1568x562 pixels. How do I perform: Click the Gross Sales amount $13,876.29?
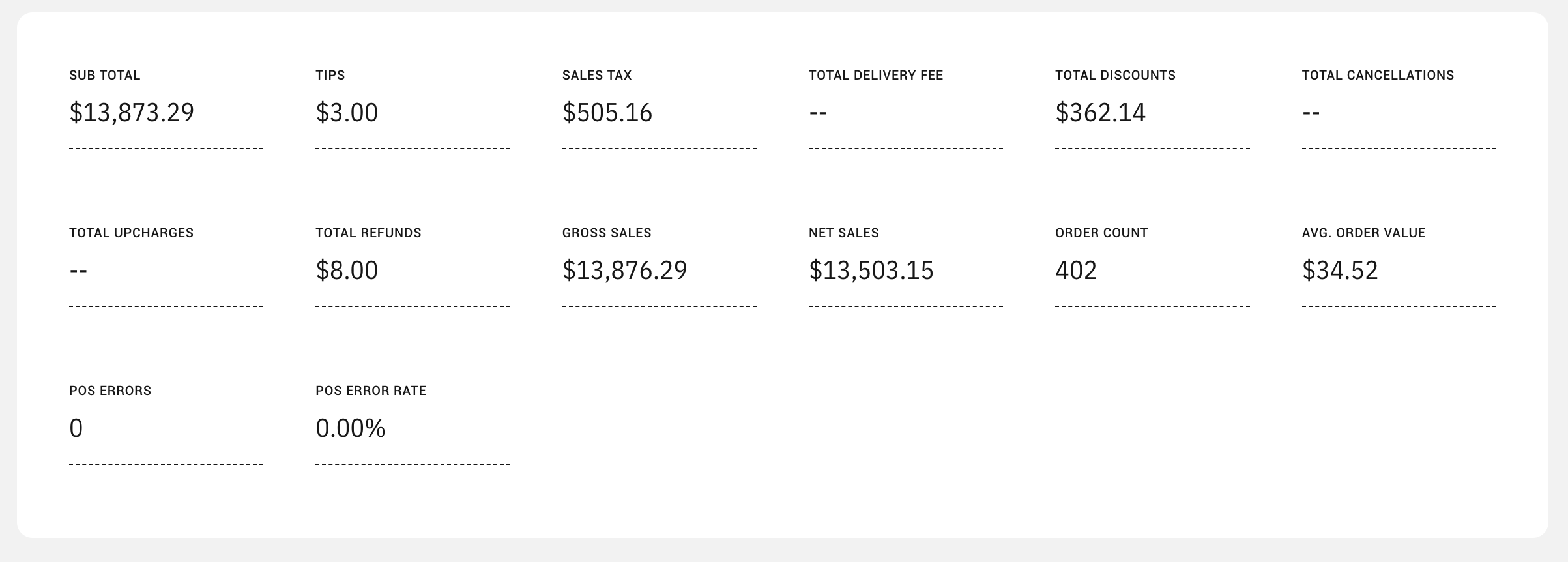tap(624, 271)
